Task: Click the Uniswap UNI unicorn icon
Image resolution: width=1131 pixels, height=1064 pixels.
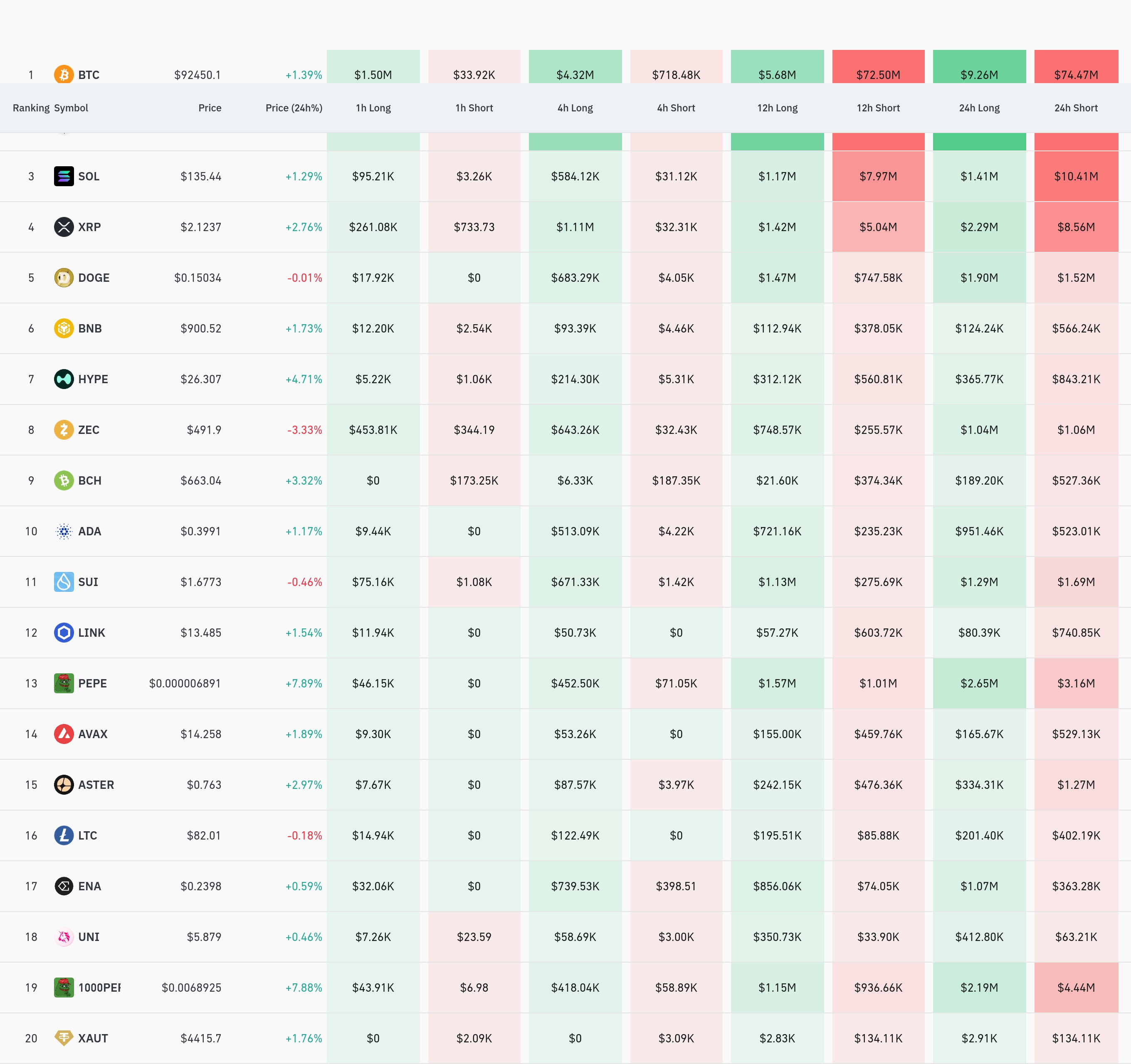Action: [64, 937]
